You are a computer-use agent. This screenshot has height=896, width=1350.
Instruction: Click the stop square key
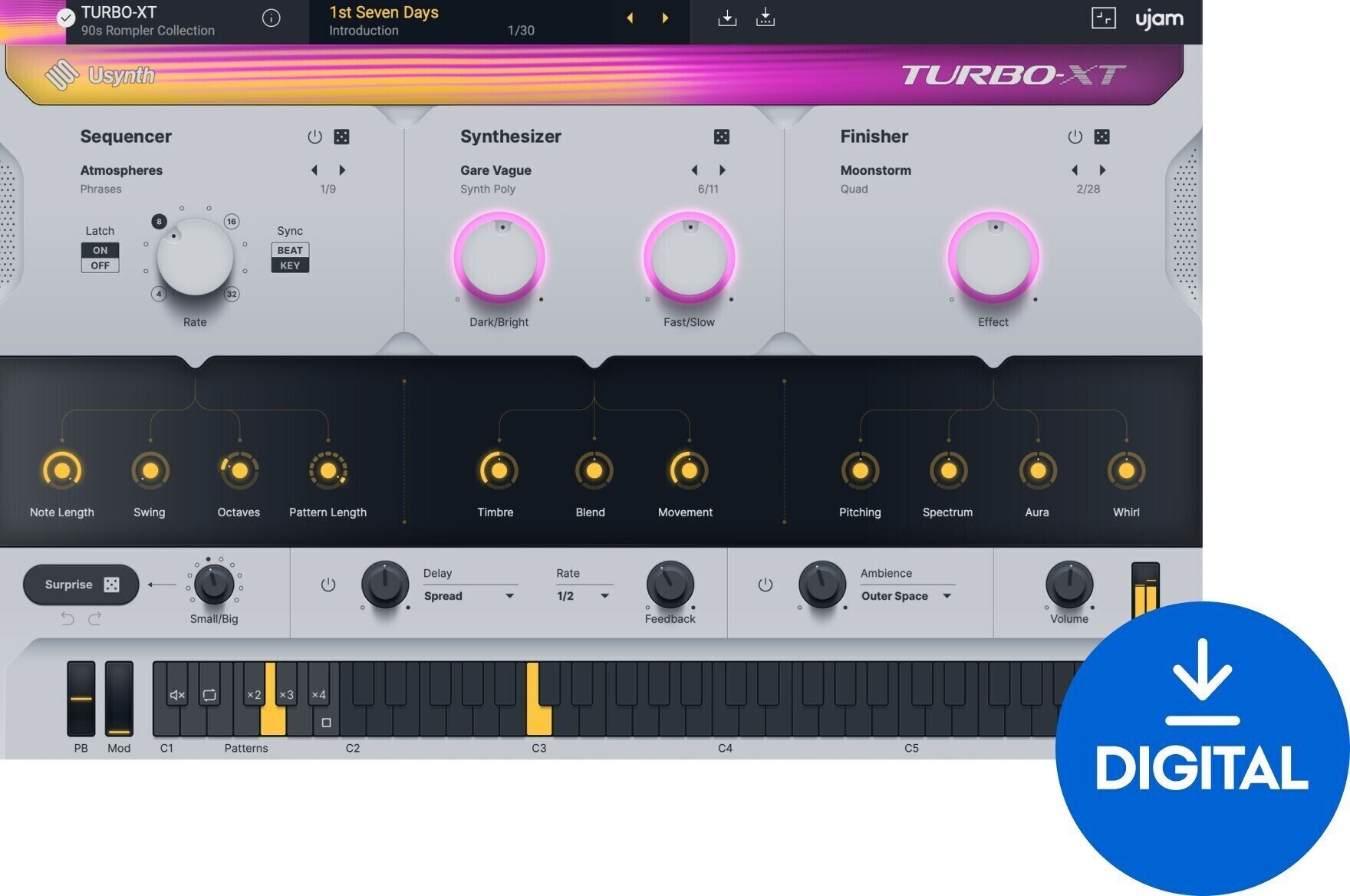tap(326, 723)
